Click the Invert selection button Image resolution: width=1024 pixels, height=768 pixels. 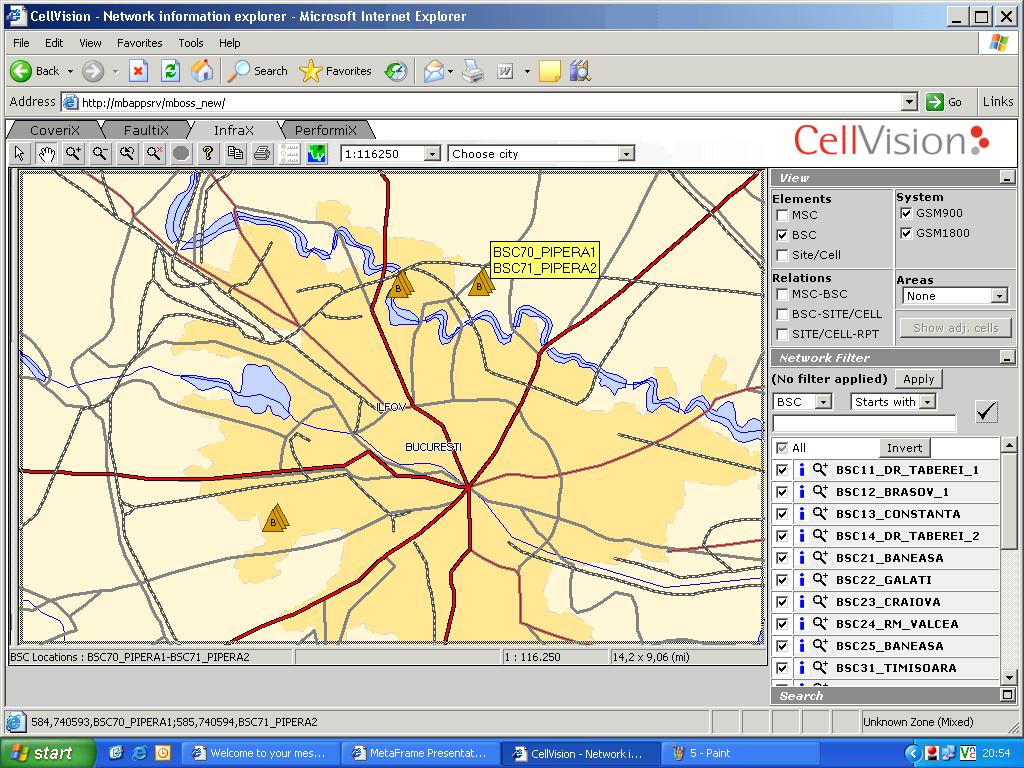pyautogui.click(x=904, y=448)
